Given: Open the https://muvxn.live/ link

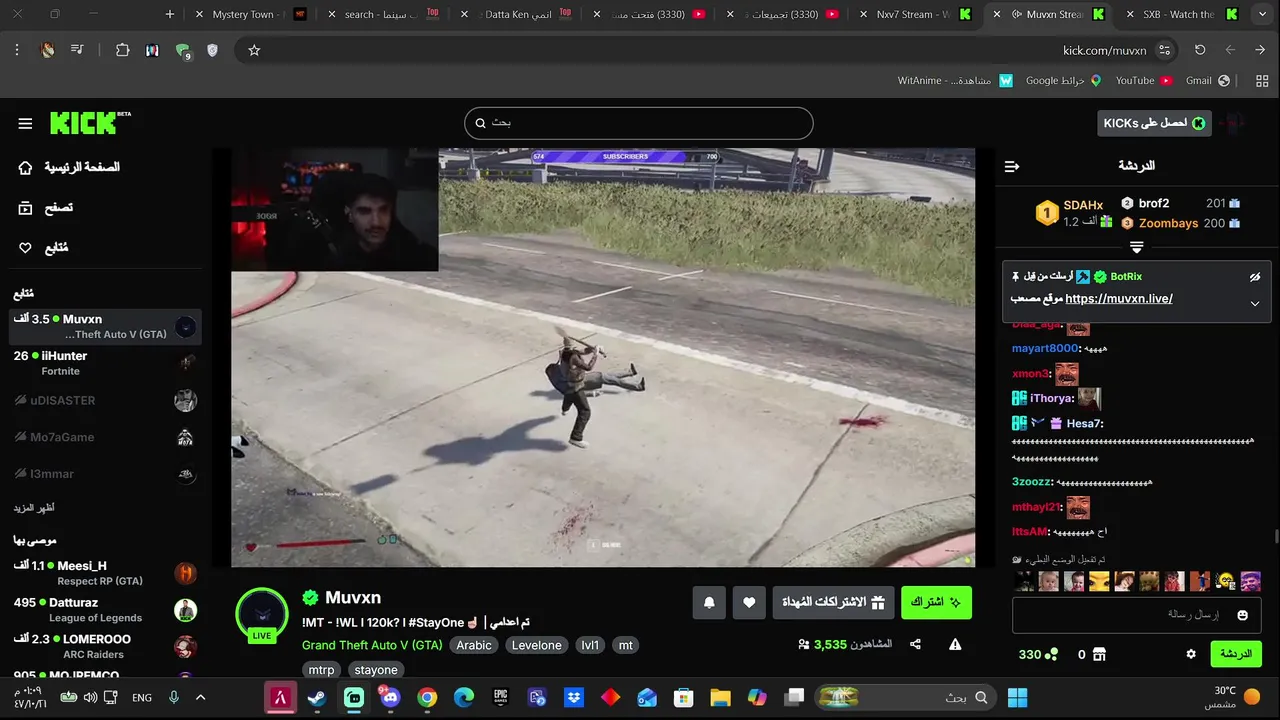Looking at the screenshot, I should point(1118,299).
